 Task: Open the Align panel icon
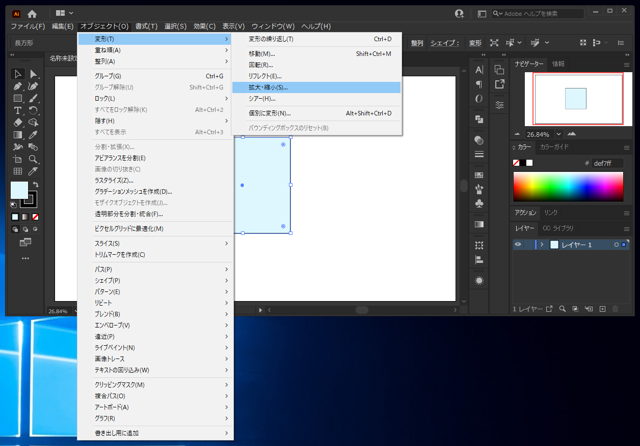[479, 260]
